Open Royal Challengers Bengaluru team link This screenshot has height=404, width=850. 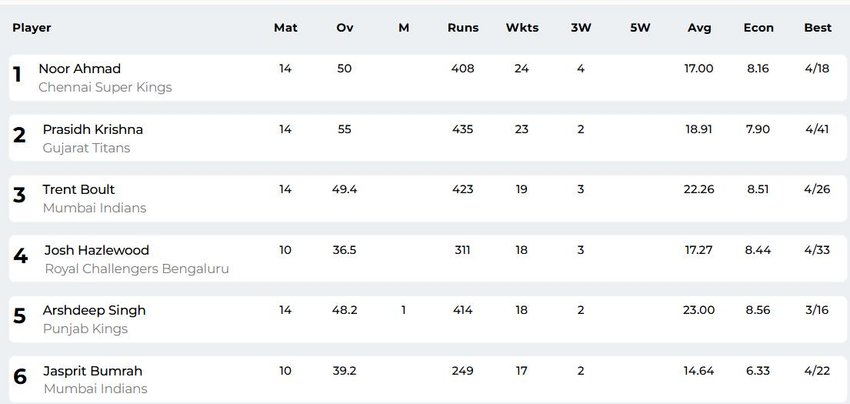tap(137, 269)
